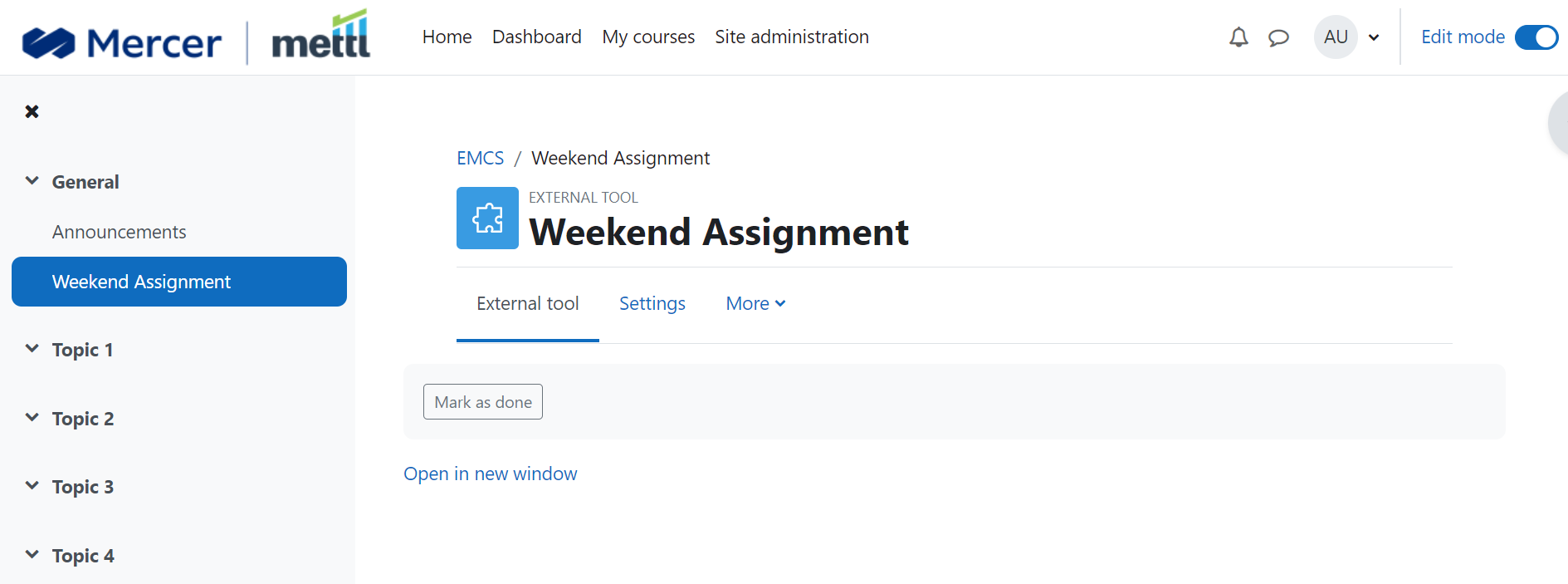This screenshot has width=1568, height=584.
Task: Click the notifications bell icon
Action: click(x=1238, y=37)
